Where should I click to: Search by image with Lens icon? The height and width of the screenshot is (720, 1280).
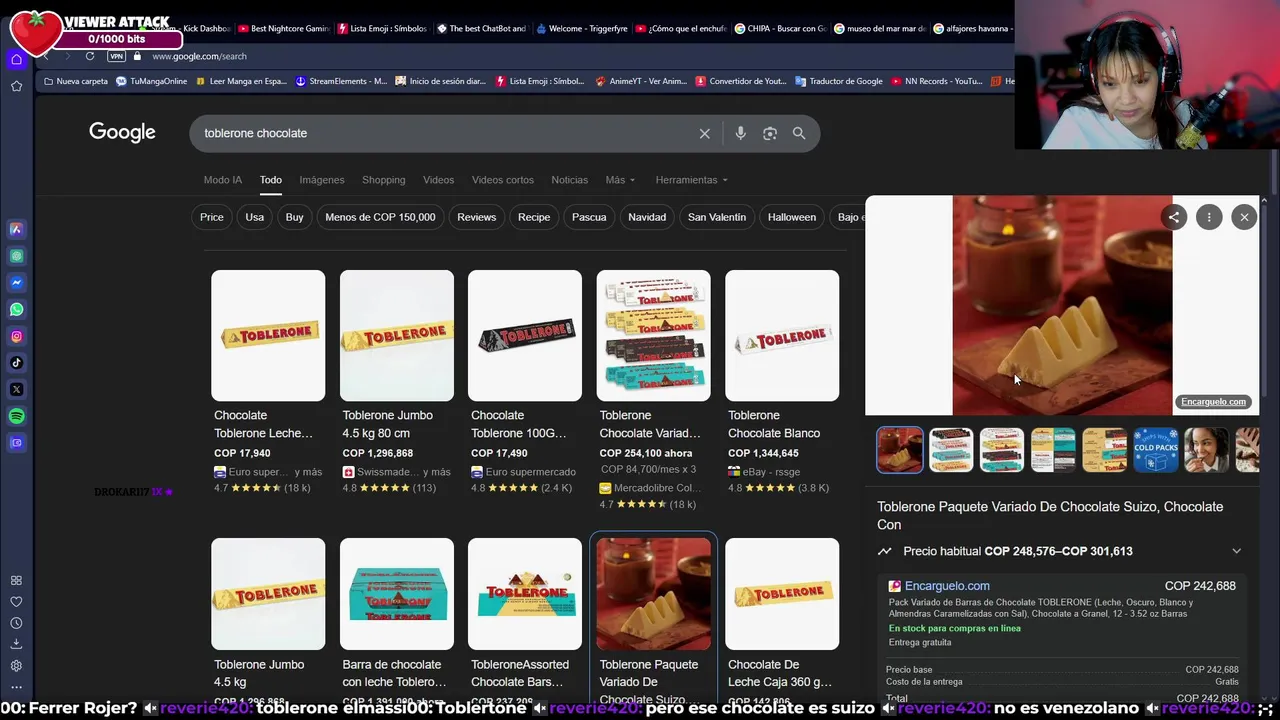tap(769, 133)
